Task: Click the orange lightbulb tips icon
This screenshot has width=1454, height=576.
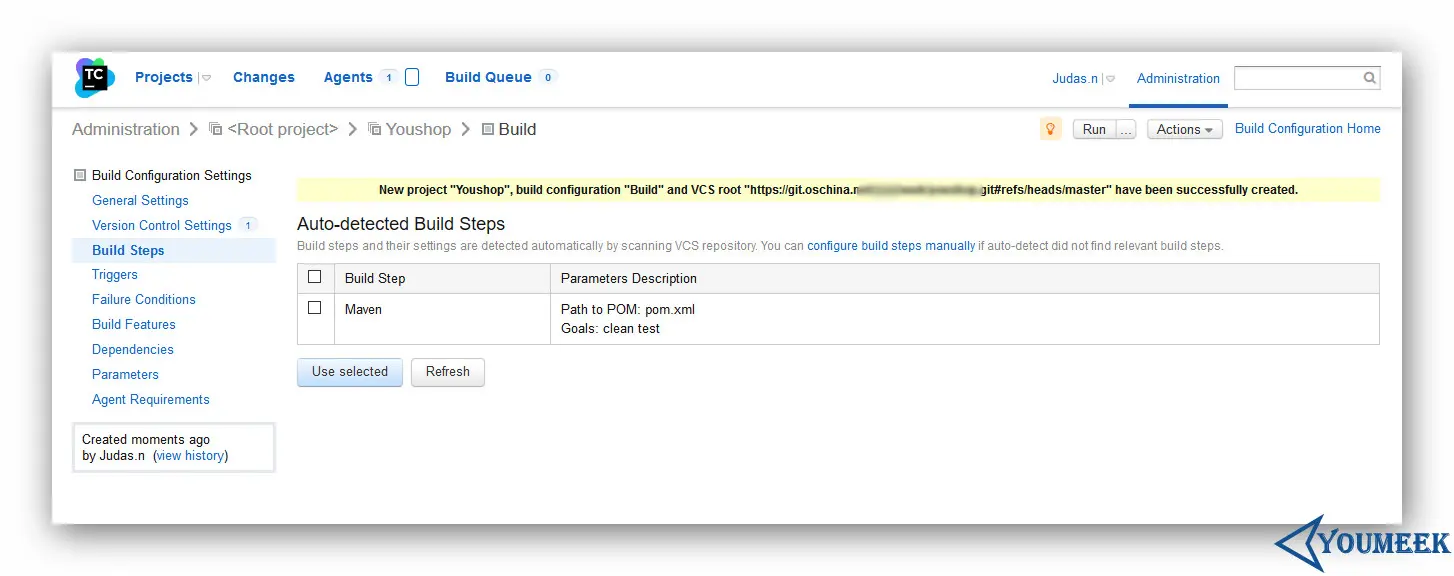Action: point(1050,129)
